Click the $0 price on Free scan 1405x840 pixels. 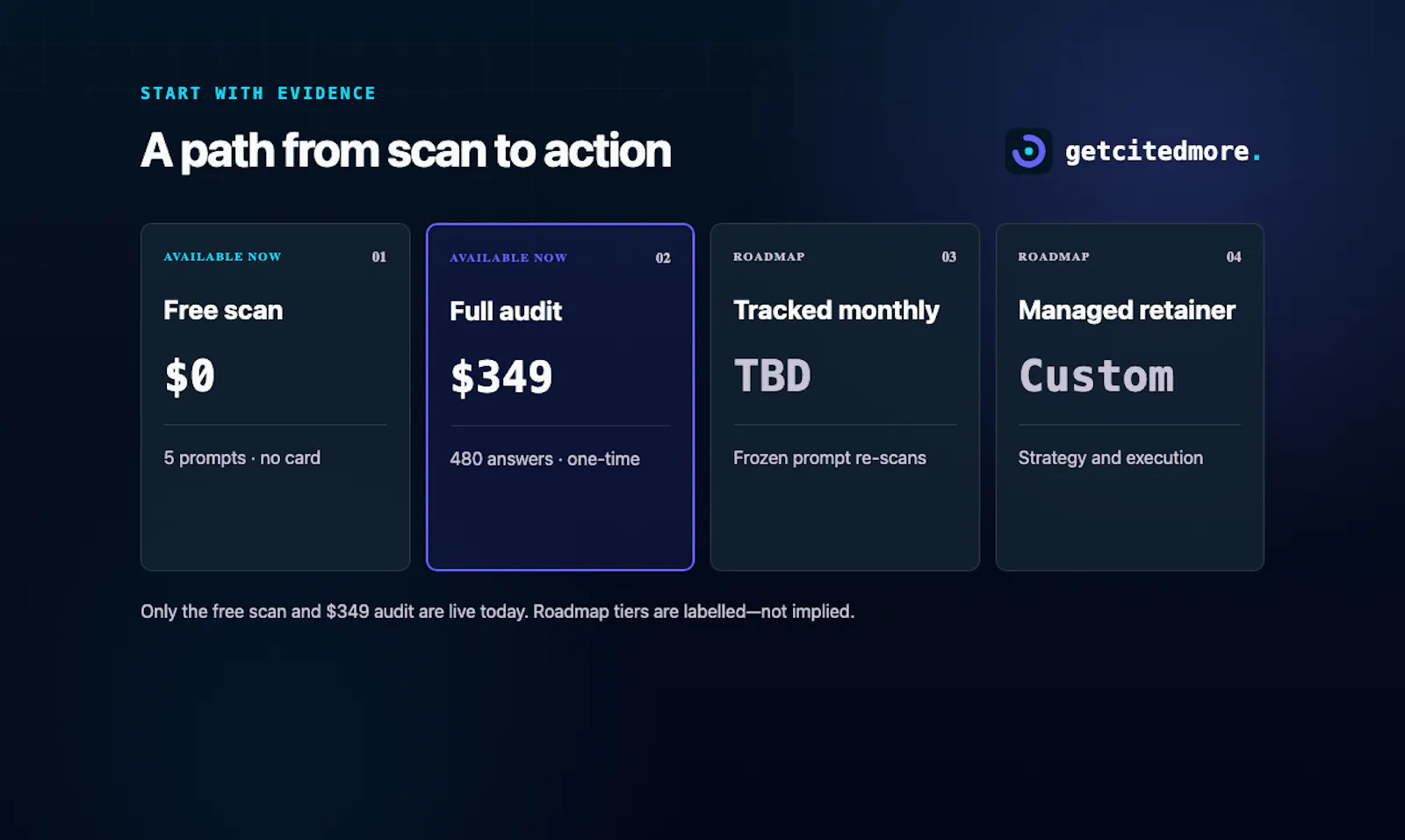pos(190,376)
